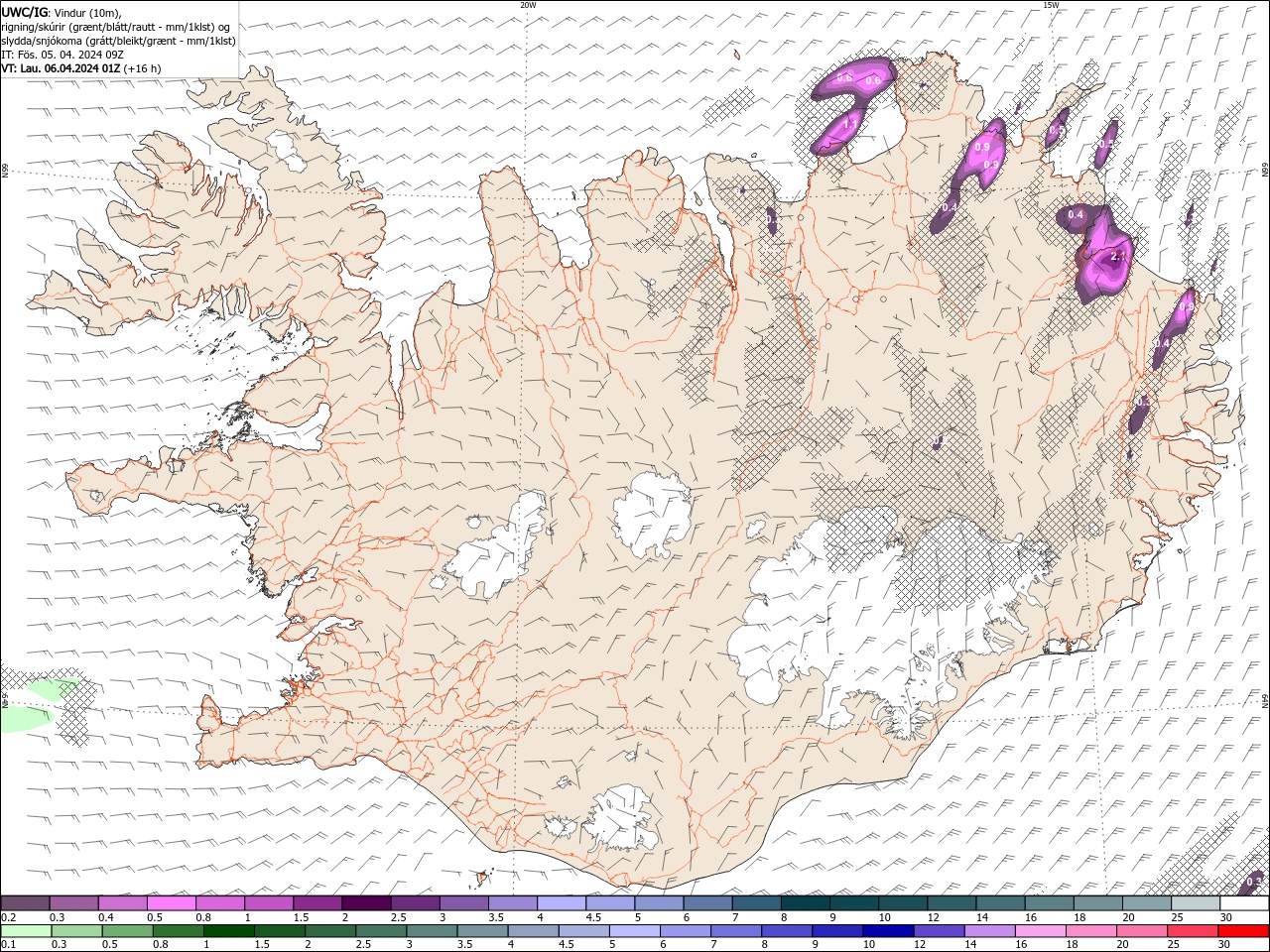Click the "30" label in the lower rain scale

1223,944
